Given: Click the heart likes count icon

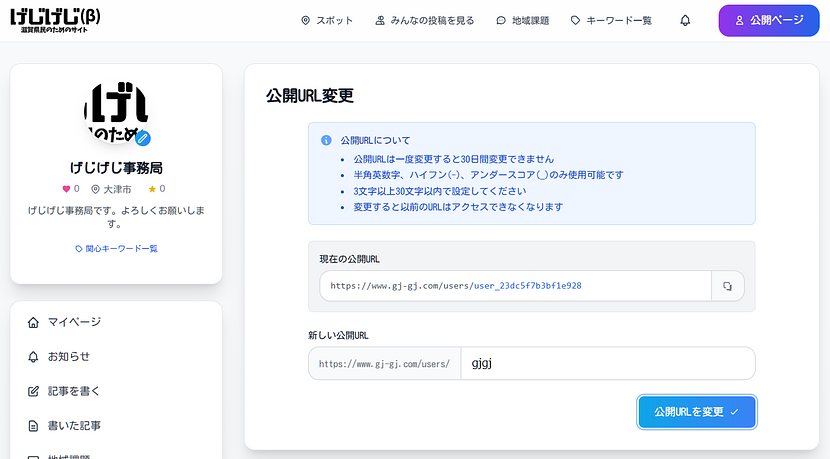Looking at the screenshot, I should point(66,188).
